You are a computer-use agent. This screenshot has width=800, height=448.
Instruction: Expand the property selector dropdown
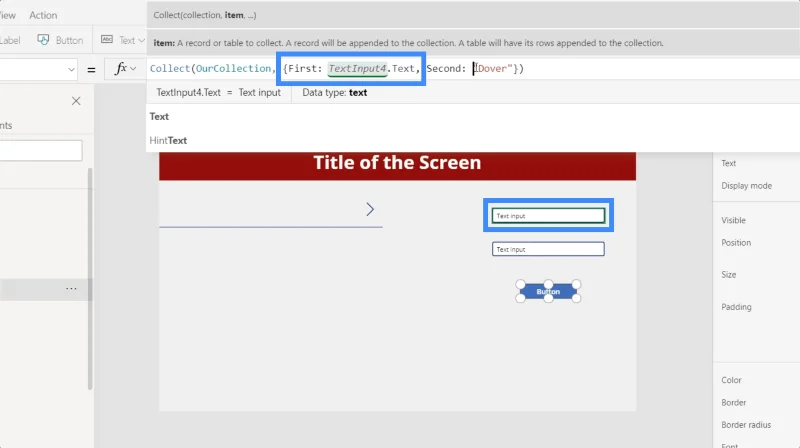71,69
